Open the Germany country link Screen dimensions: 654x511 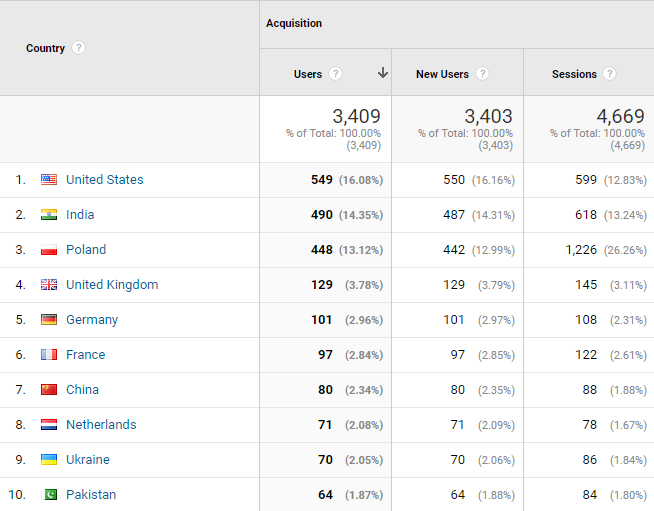(x=92, y=320)
